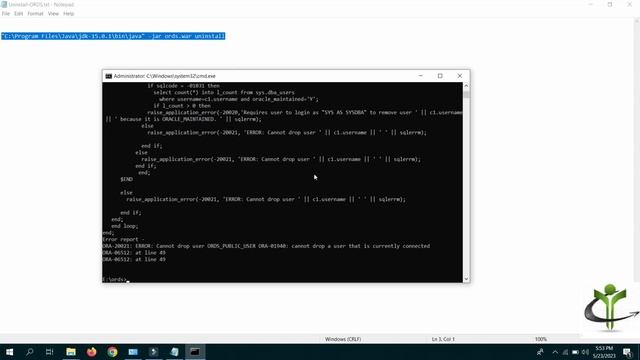Image resolution: width=640 pixels, height=360 pixels.
Task: Click the ORA-20021 error line in cmd
Action: pos(266,246)
